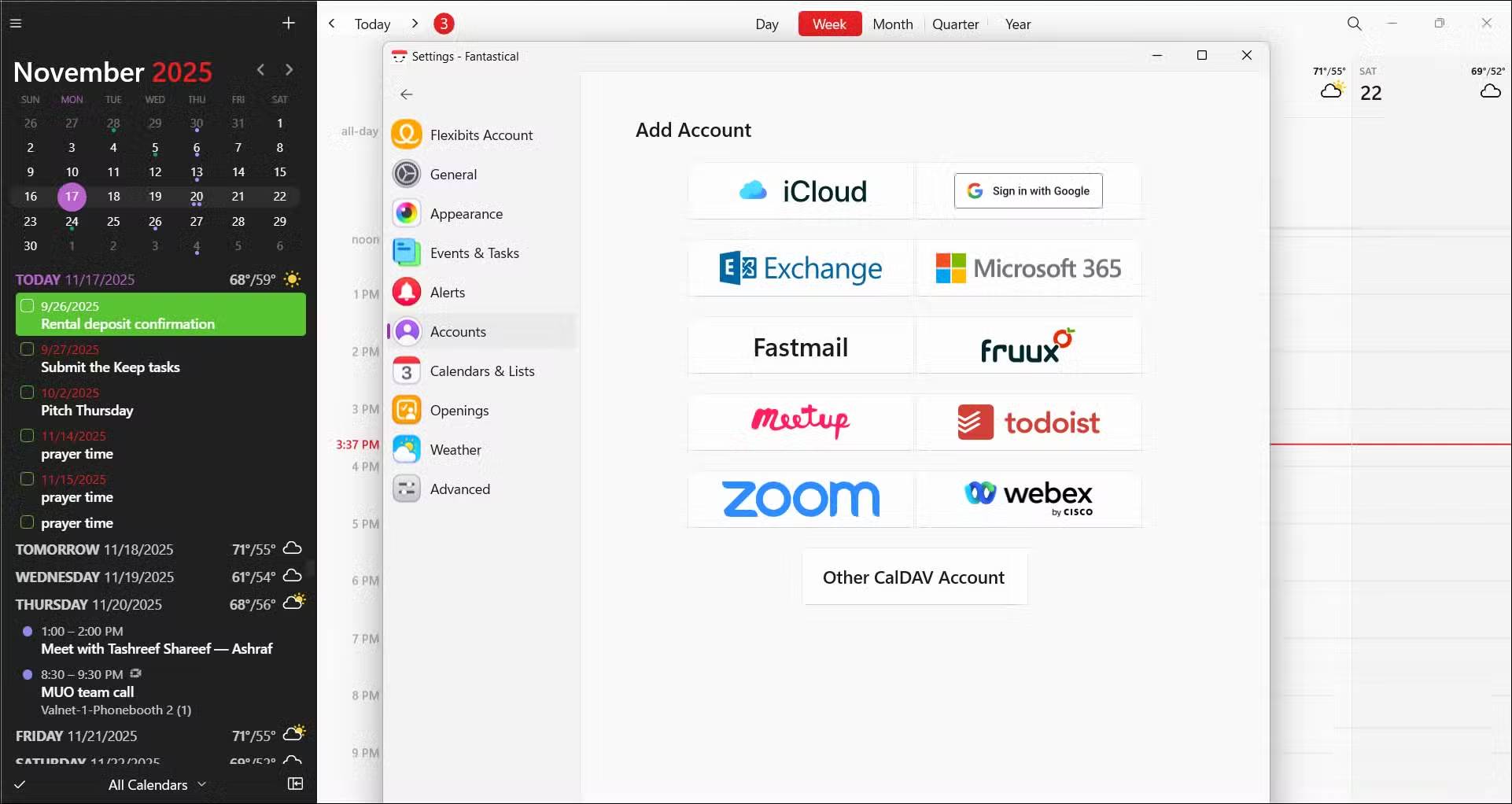
Task: Open Openings settings
Action: pos(481,411)
